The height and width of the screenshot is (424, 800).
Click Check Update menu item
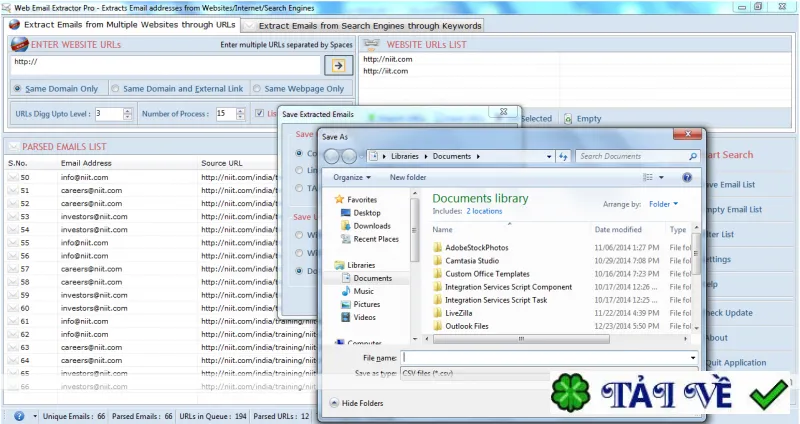(729, 313)
